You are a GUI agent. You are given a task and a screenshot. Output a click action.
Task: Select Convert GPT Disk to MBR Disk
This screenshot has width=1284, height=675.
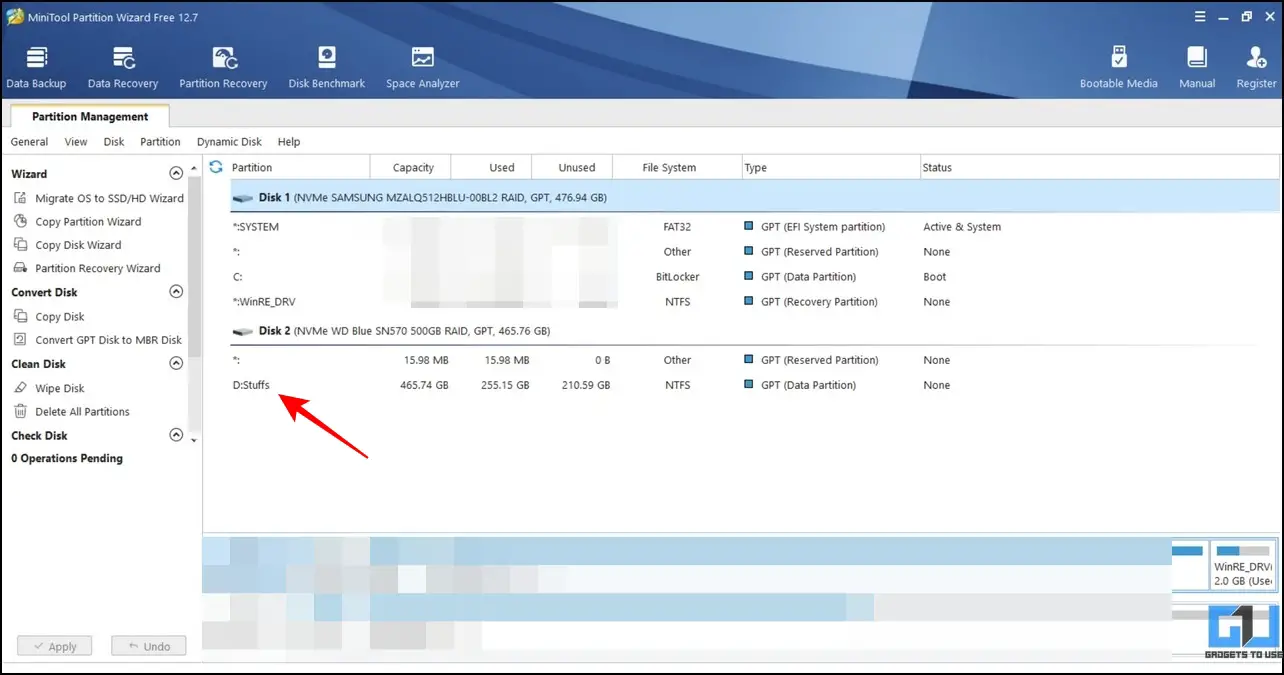[x=108, y=340]
